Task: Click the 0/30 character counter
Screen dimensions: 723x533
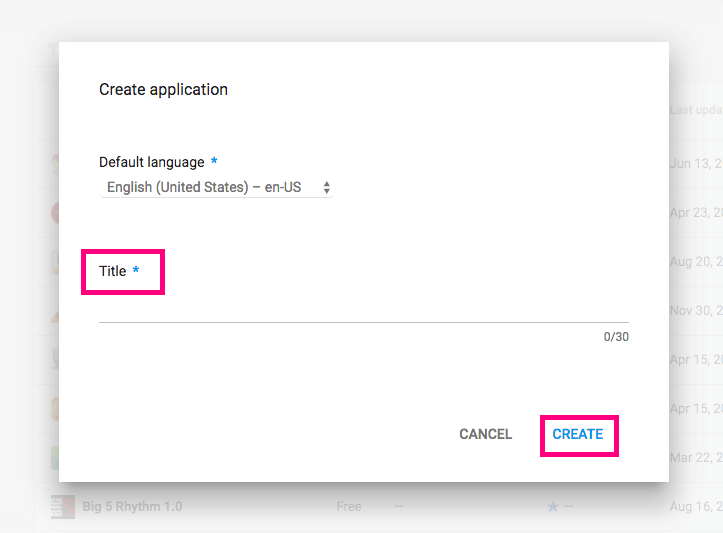Action: 616,337
